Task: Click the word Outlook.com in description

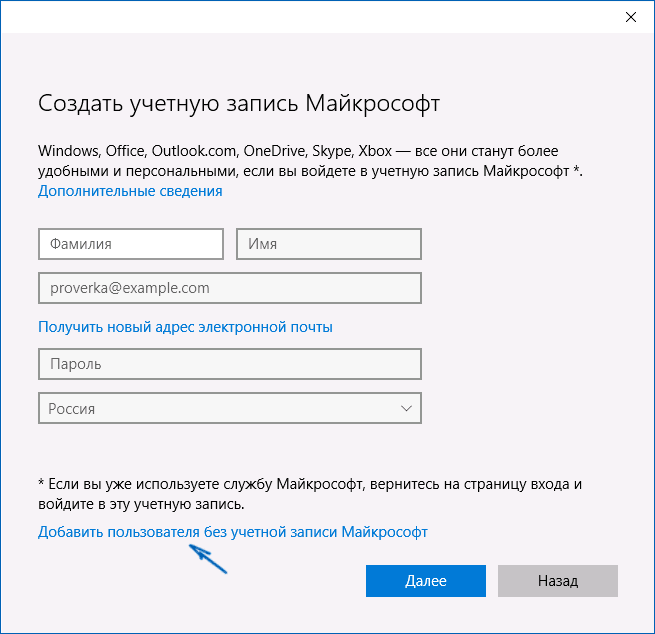Action: [195, 151]
